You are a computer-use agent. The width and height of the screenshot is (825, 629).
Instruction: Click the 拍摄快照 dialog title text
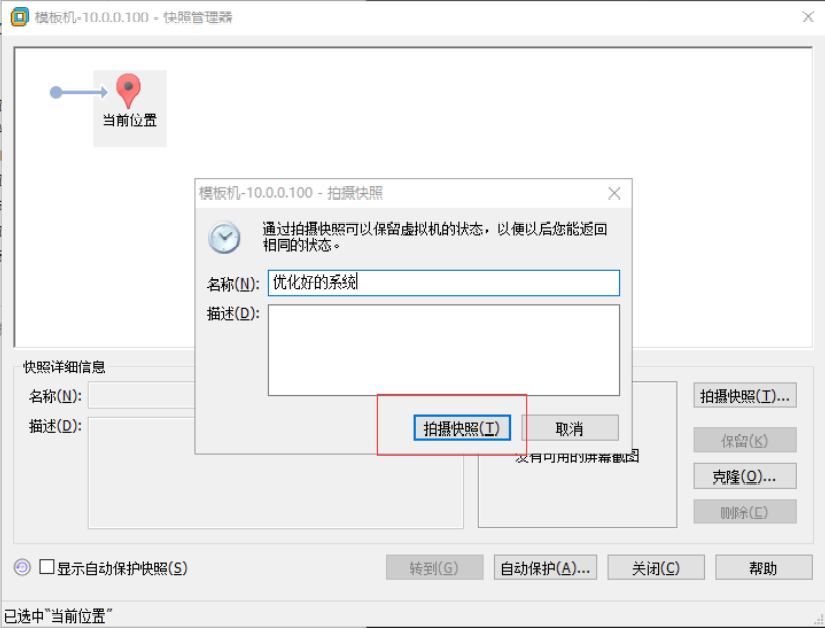pyautogui.click(x=291, y=193)
